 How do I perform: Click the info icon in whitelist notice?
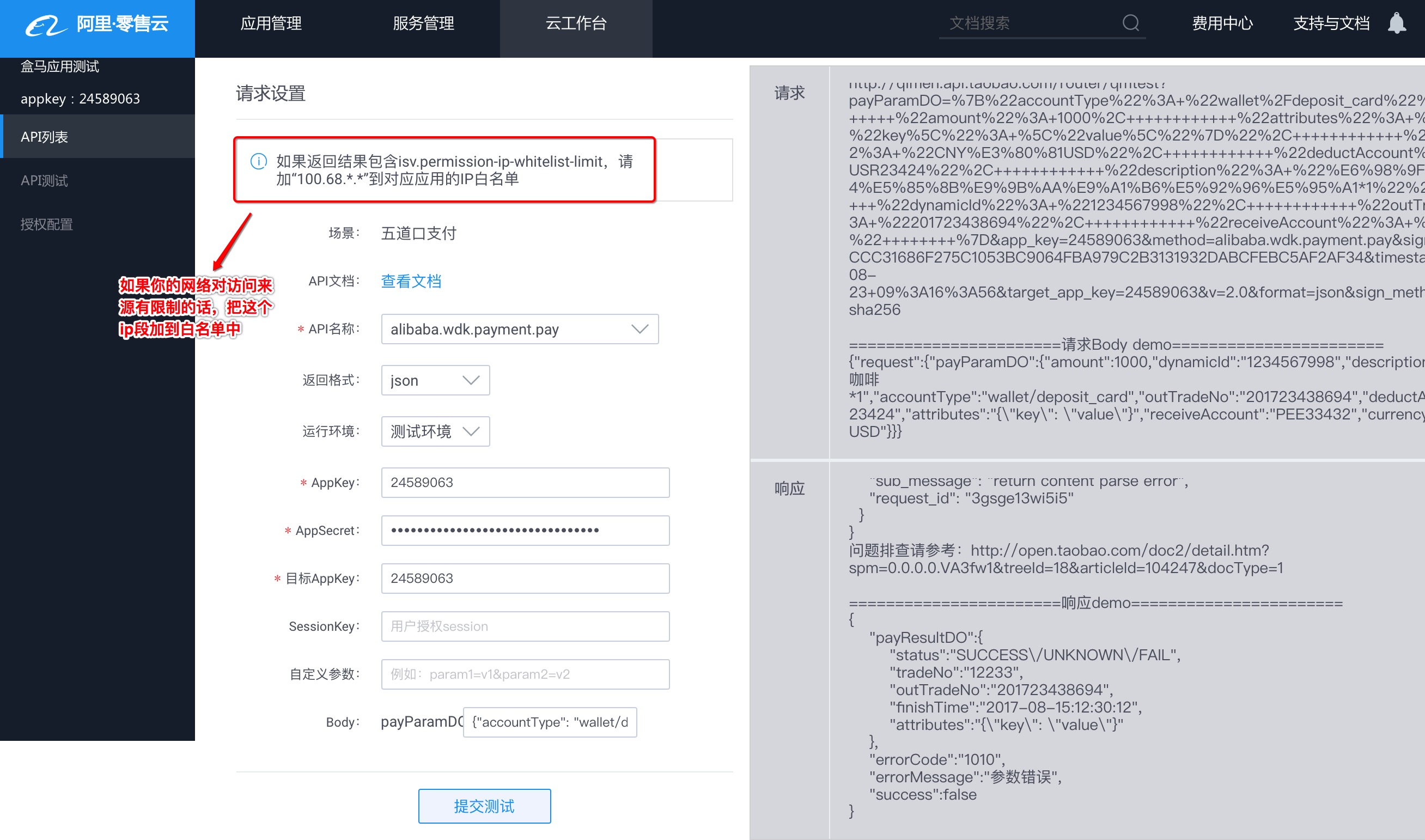click(258, 161)
